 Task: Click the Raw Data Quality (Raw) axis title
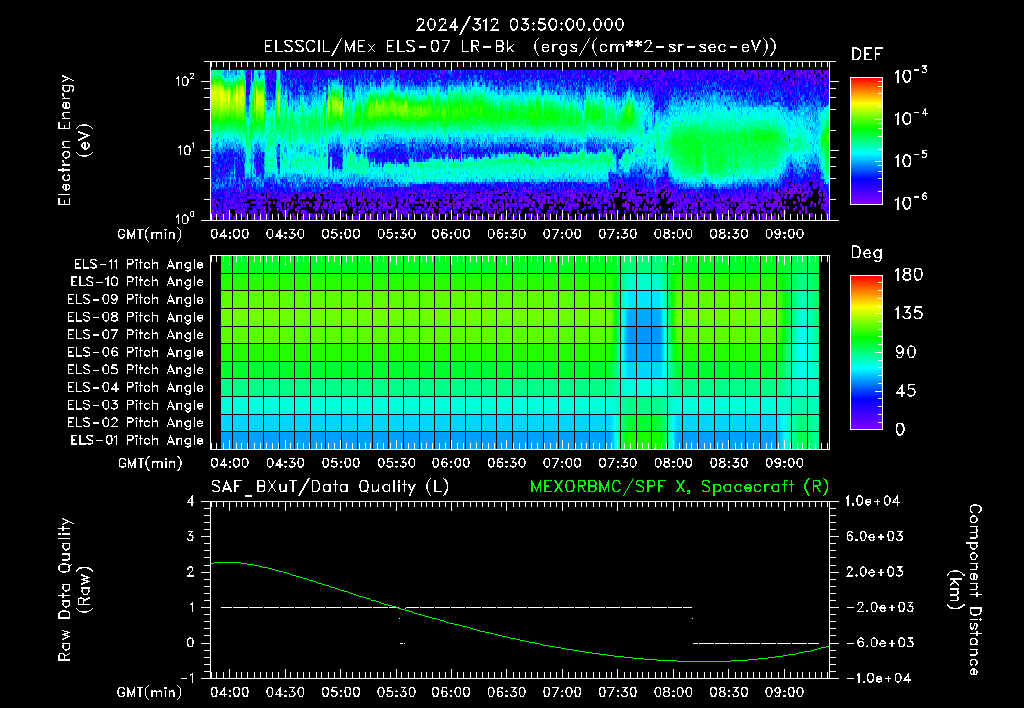(x=74, y=590)
